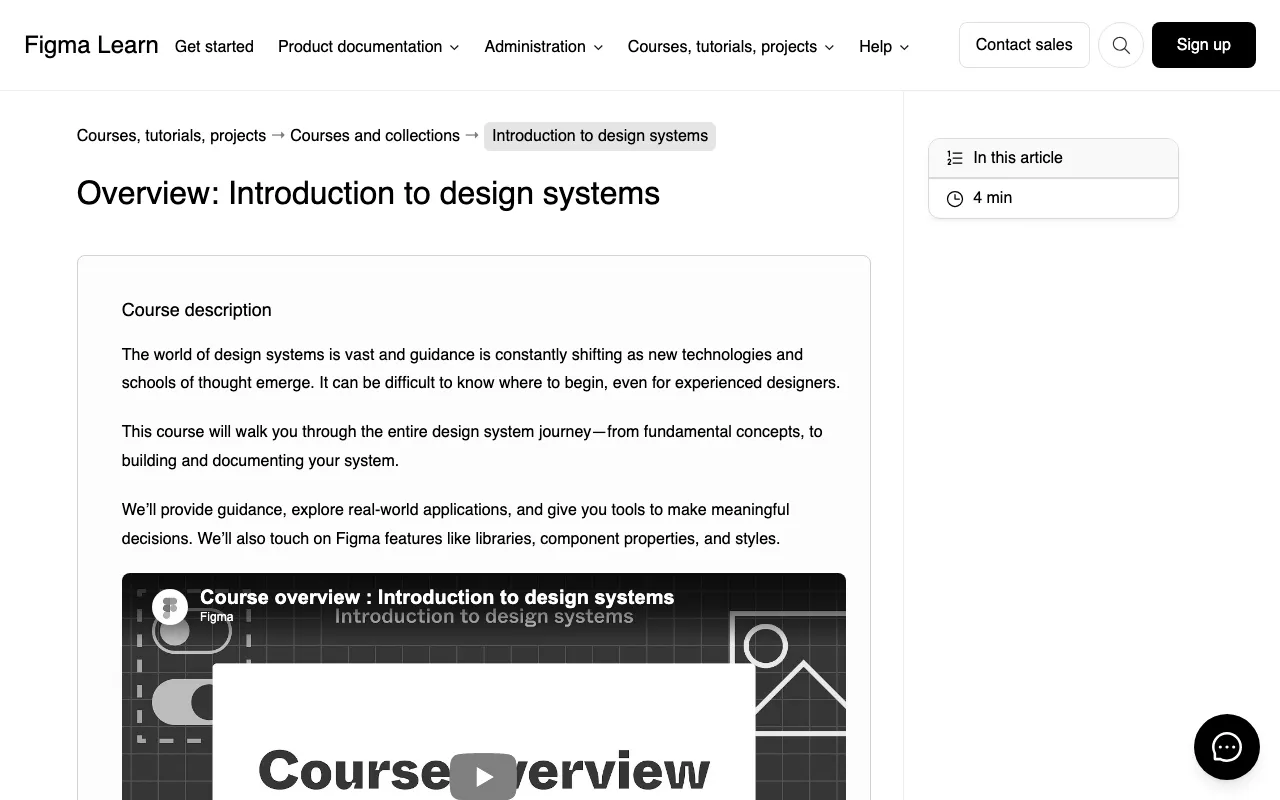Viewport: 1280px width, 800px height.
Task: Click the Figma channel name on video
Action: click(x=216, y=617)
